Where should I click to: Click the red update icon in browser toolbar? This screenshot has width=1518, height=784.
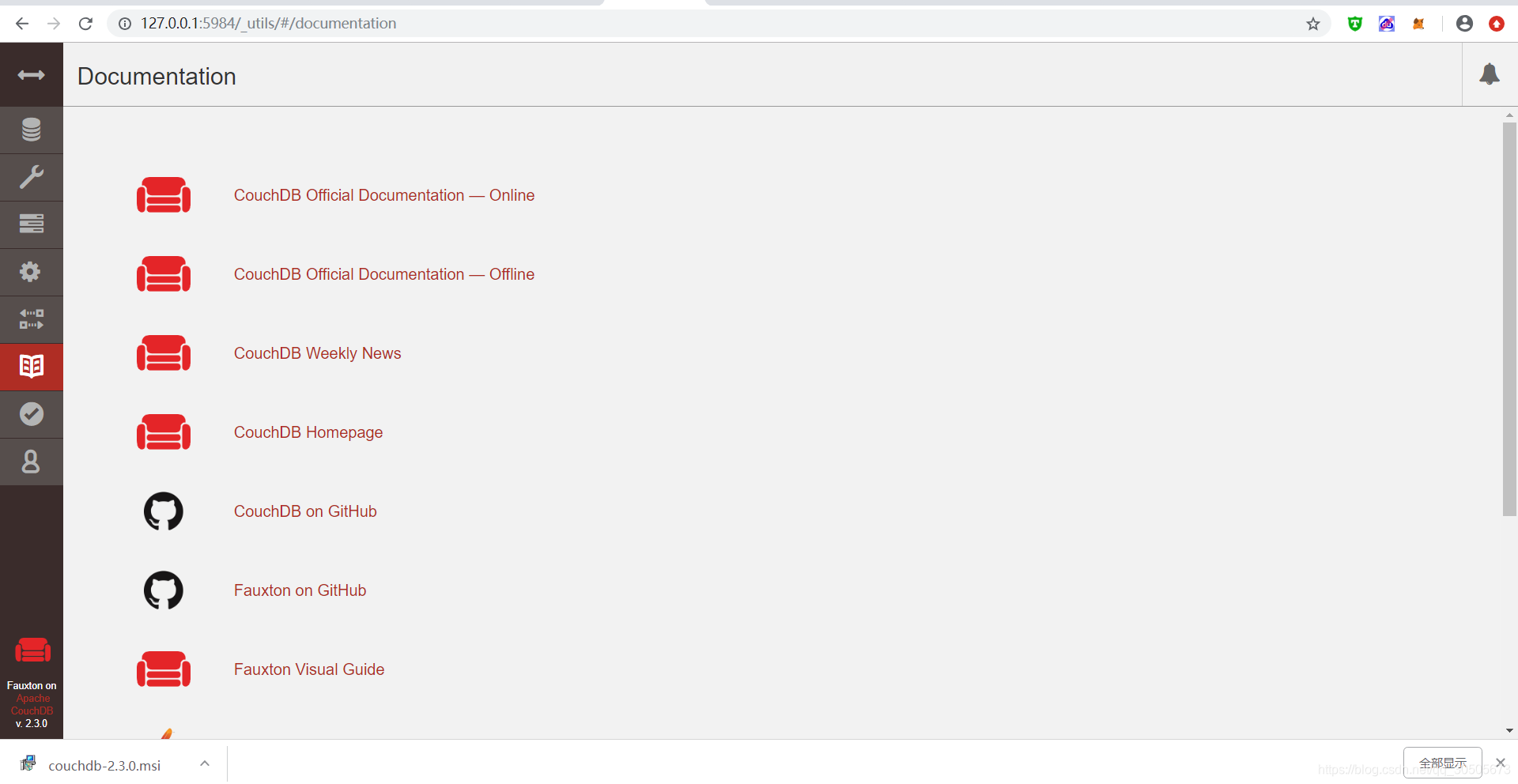(x=1497, y=24)
